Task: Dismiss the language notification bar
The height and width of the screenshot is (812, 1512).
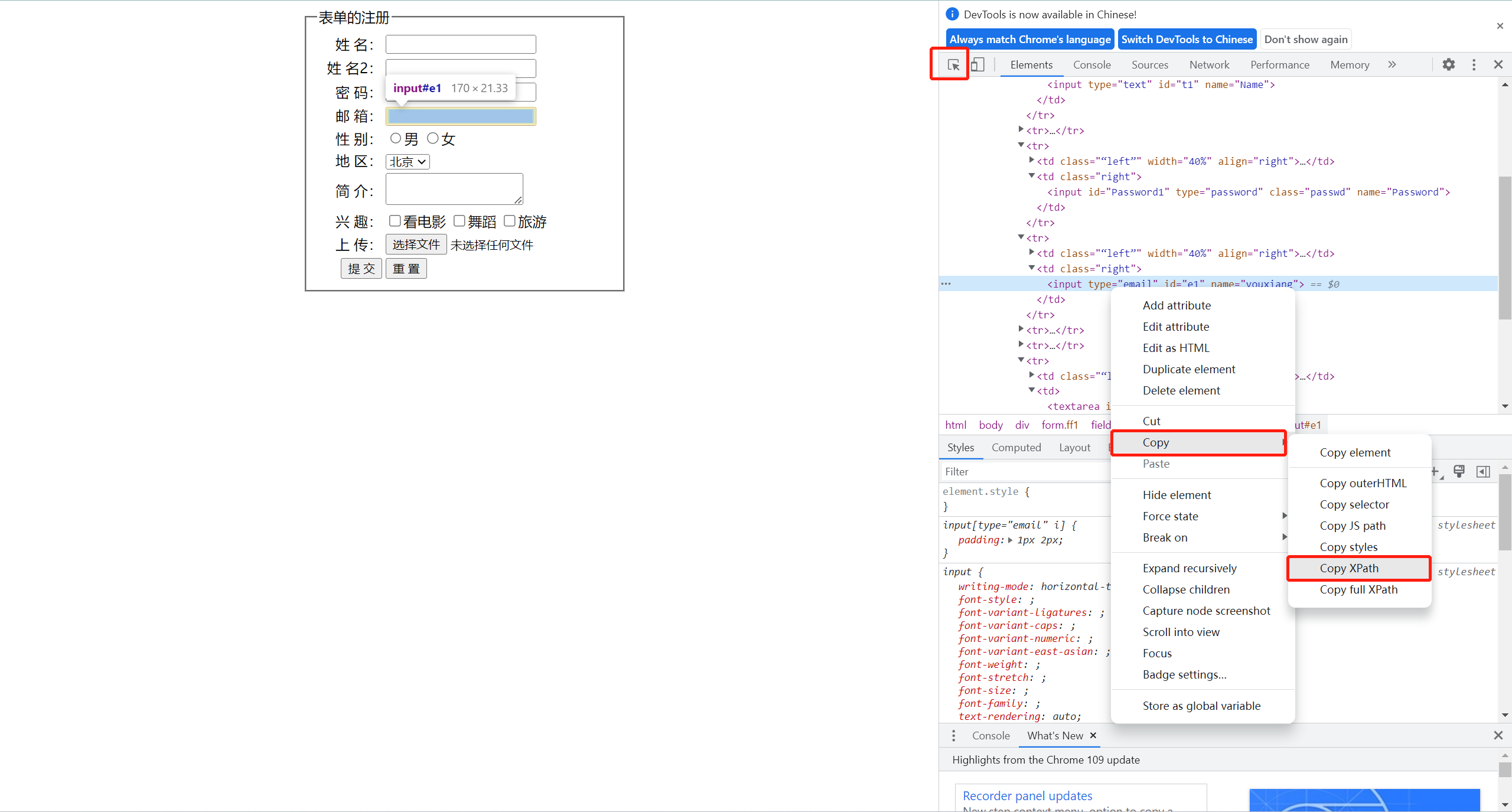Action: coord(1500,26)
